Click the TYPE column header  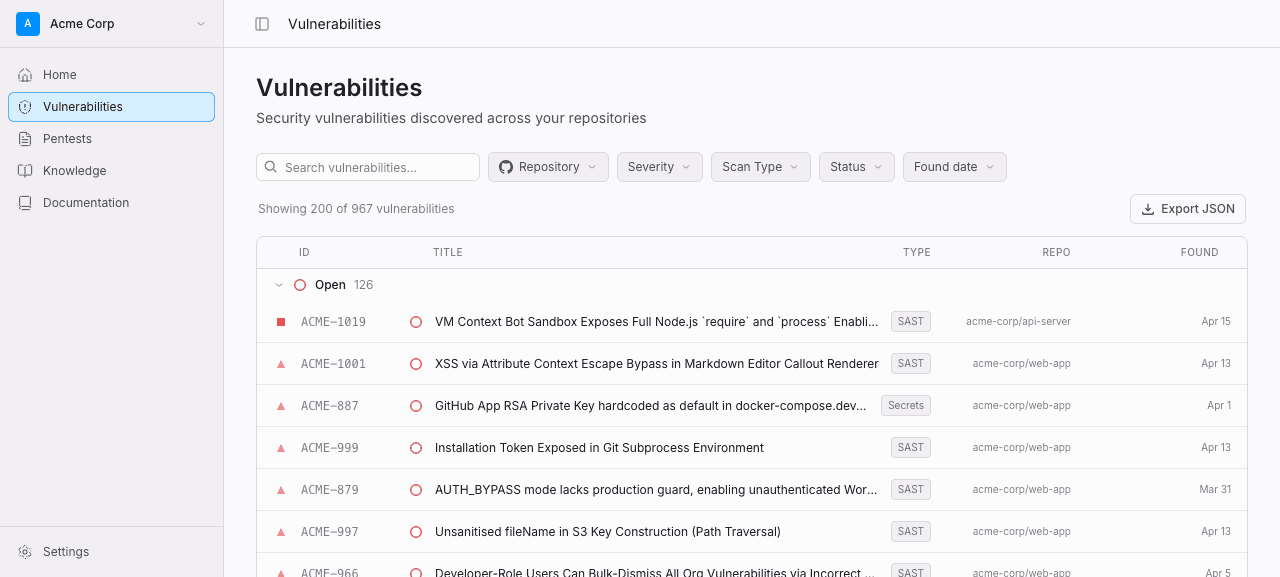click(917, 253)
